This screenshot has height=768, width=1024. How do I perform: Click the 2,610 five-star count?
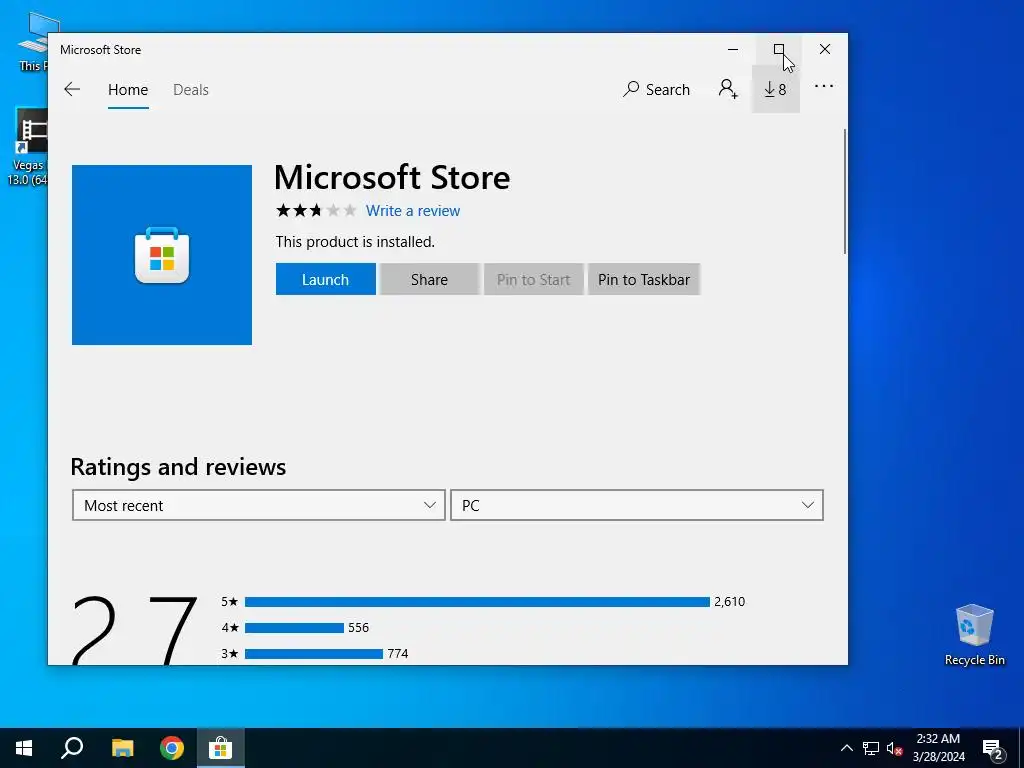click(729, 601)
